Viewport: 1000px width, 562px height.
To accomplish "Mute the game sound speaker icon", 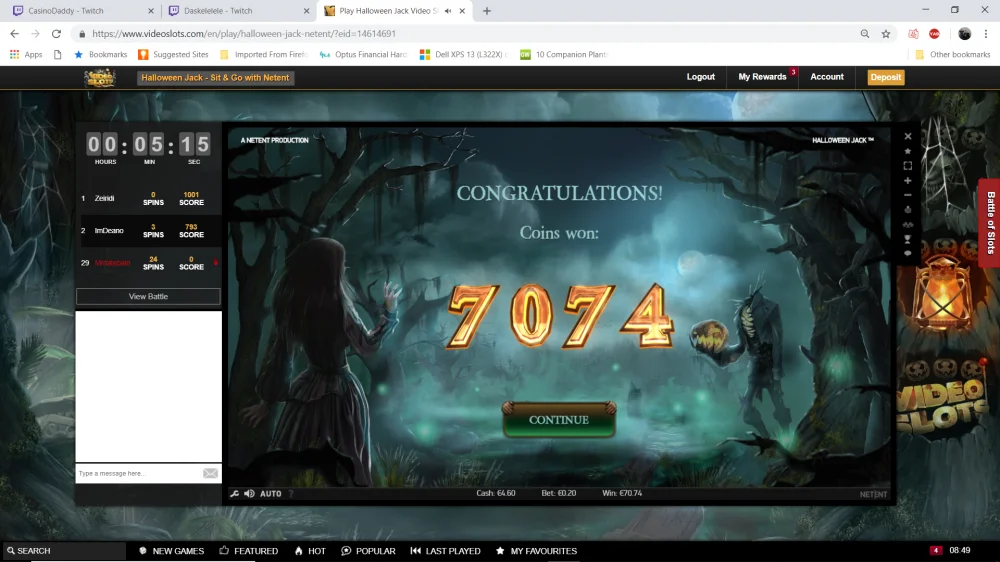I will [249, 493].
